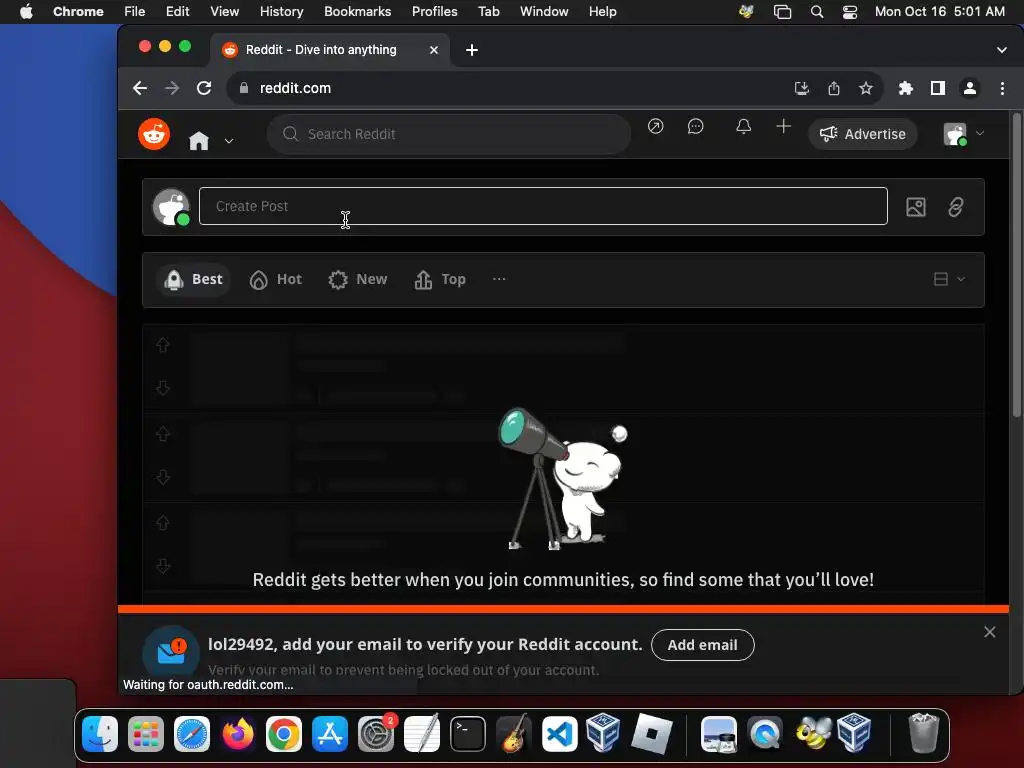Click the Create Post input field
The image size is (1024, 768).
[543, 206]
